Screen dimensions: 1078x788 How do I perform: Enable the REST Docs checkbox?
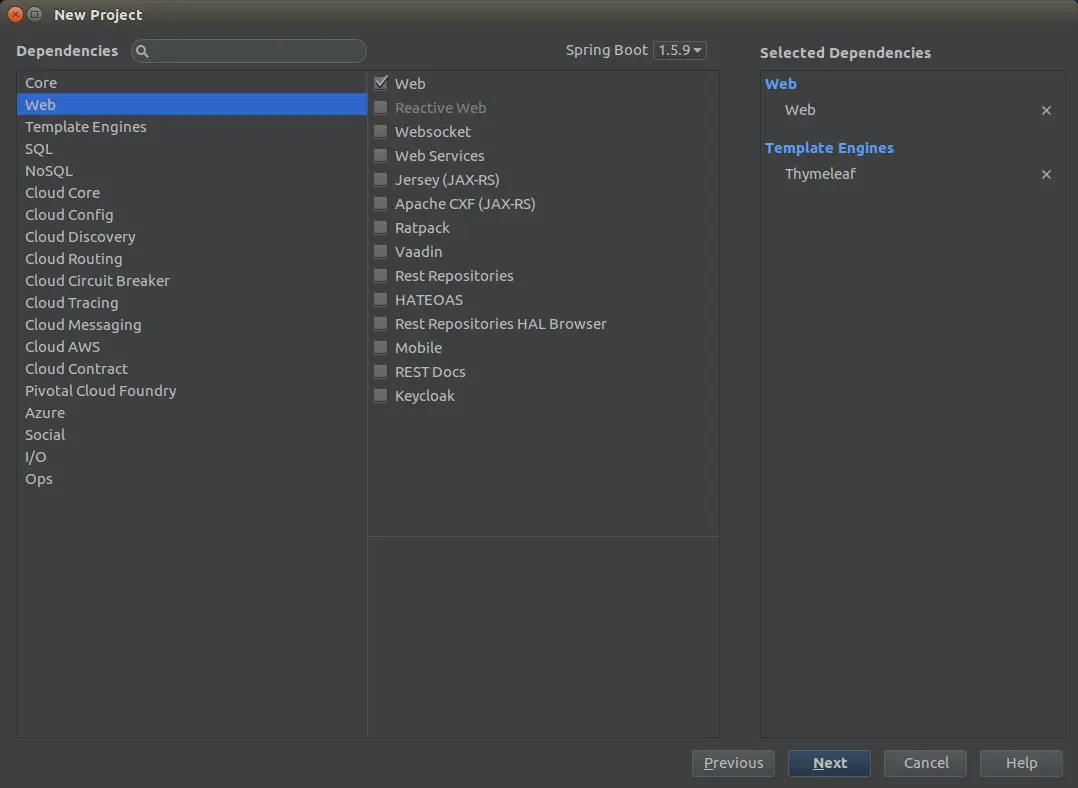pyautogui.click(x=380, y=372)
